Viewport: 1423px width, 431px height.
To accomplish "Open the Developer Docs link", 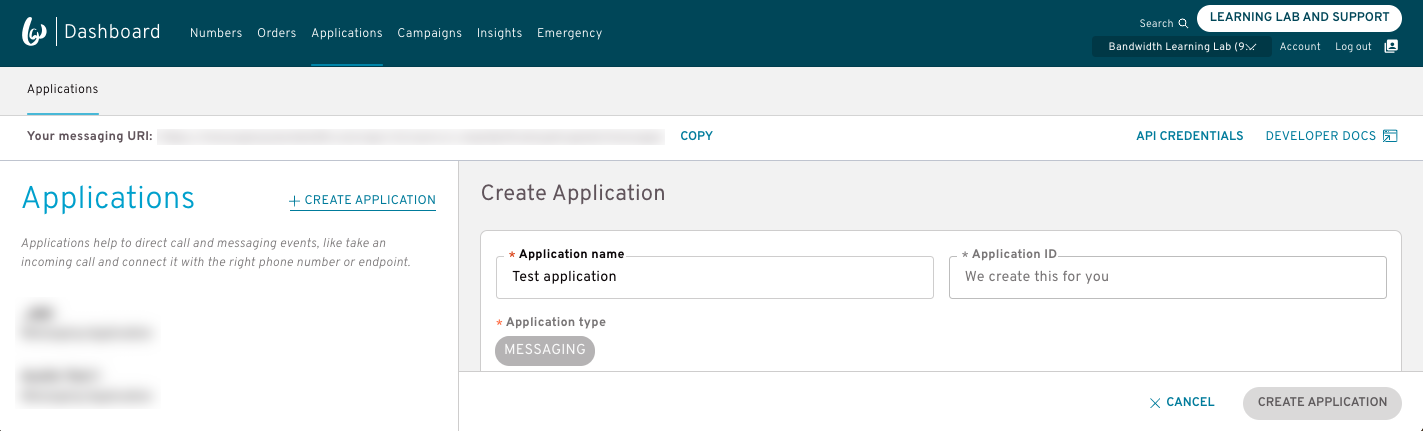I will 1321,136.
